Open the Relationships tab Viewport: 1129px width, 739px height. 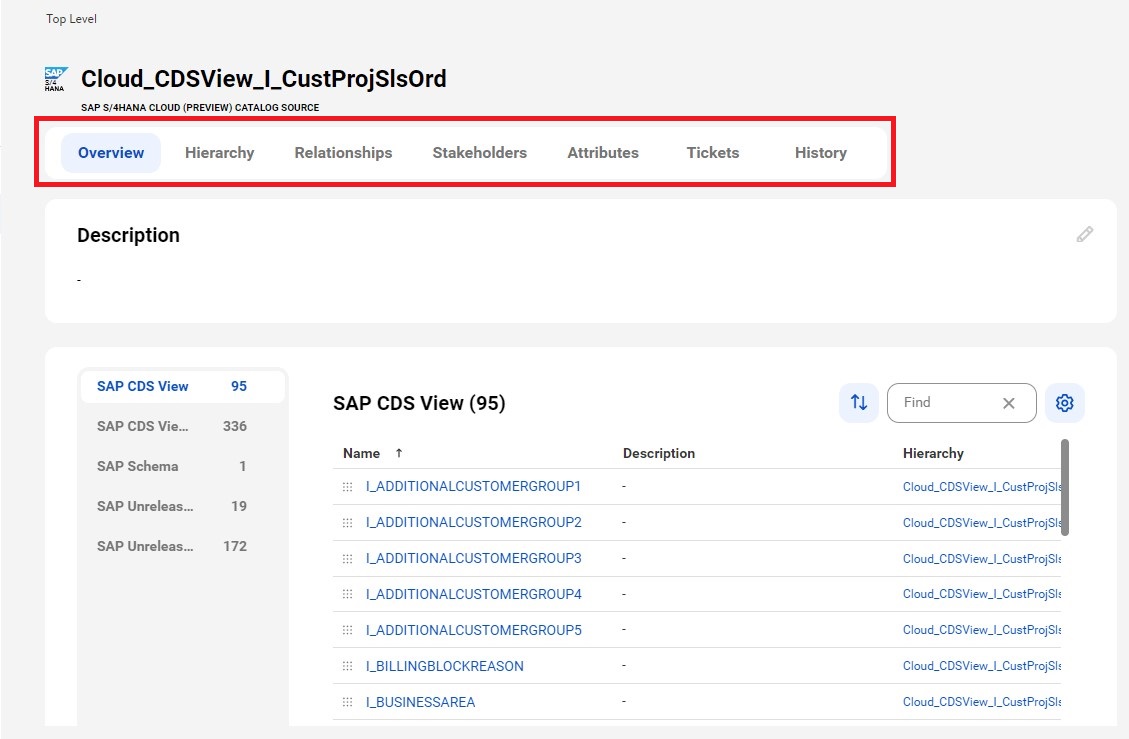pyautogui.click(x=343, y=153)
